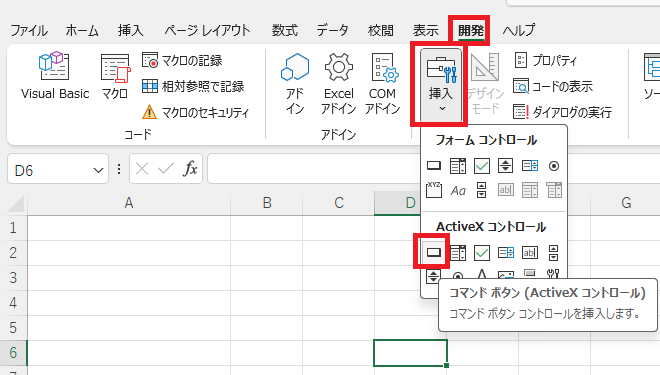Open the ヘルプ tab
The height and width of the screenshot is (375, 660).
coord(519,30)
